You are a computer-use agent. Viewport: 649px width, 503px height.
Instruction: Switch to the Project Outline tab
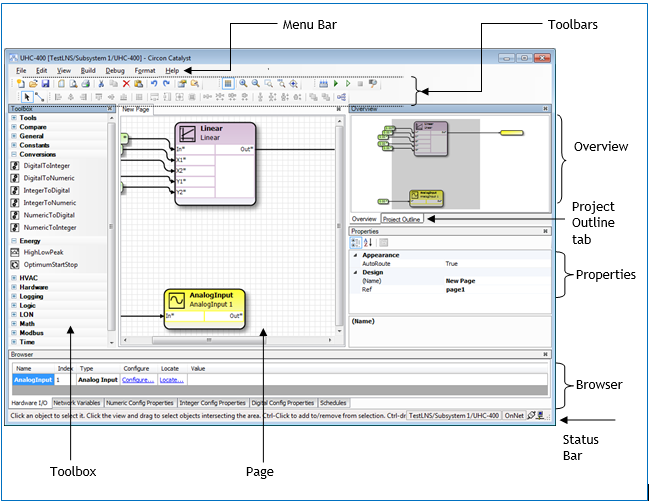[401, 219]
